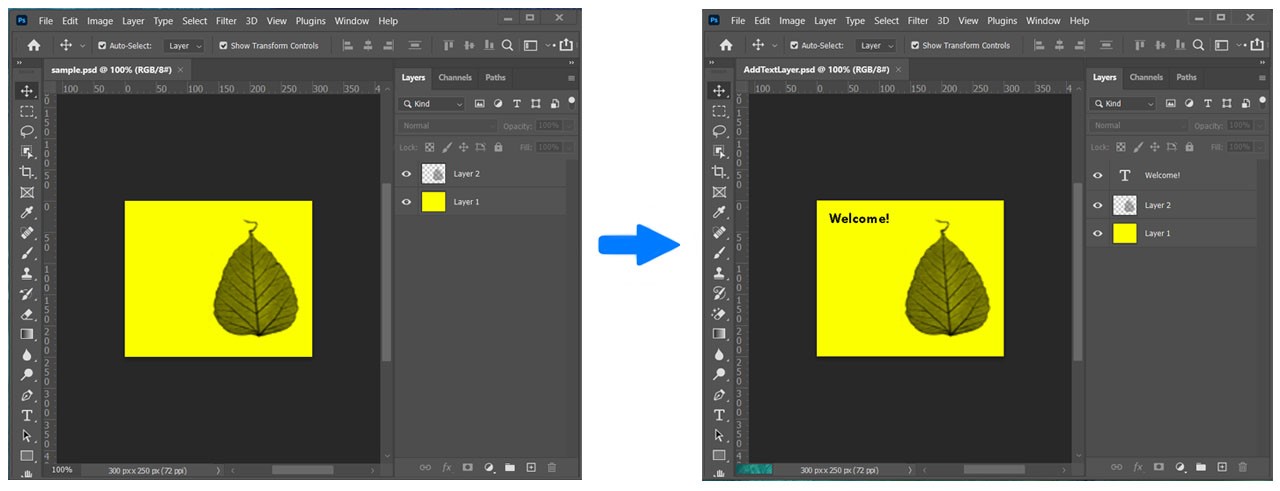Image resolution: width=1280 pixels, height=491 pixels.
Task: Open the Kind filter dropdown in sample.psd window
Action: 432,104
